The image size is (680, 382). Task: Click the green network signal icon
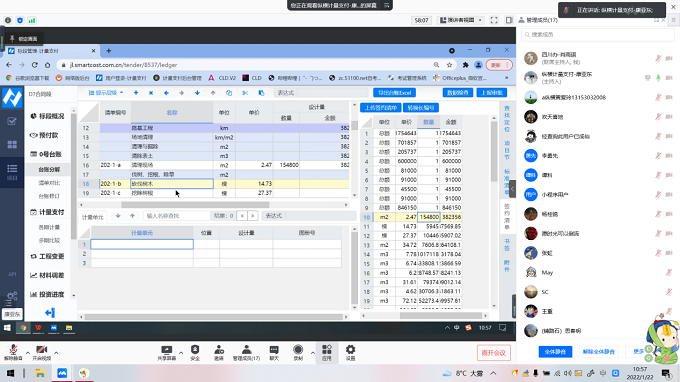point(32,20)
